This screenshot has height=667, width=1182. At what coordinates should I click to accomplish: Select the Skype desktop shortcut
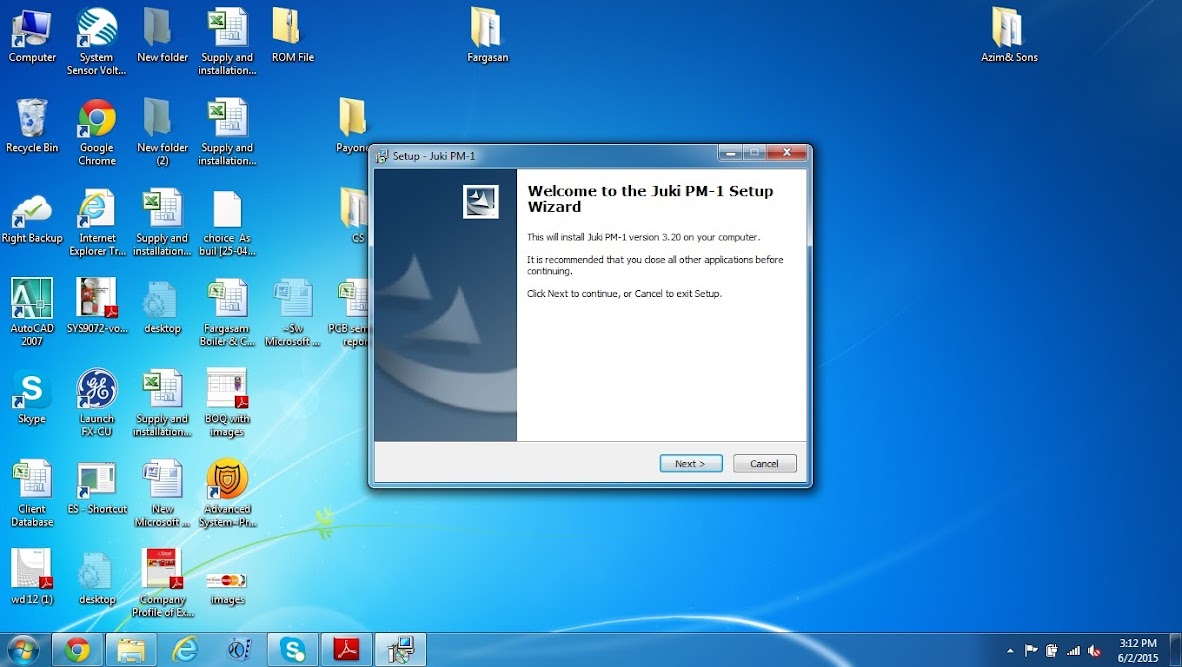point(32,397)
